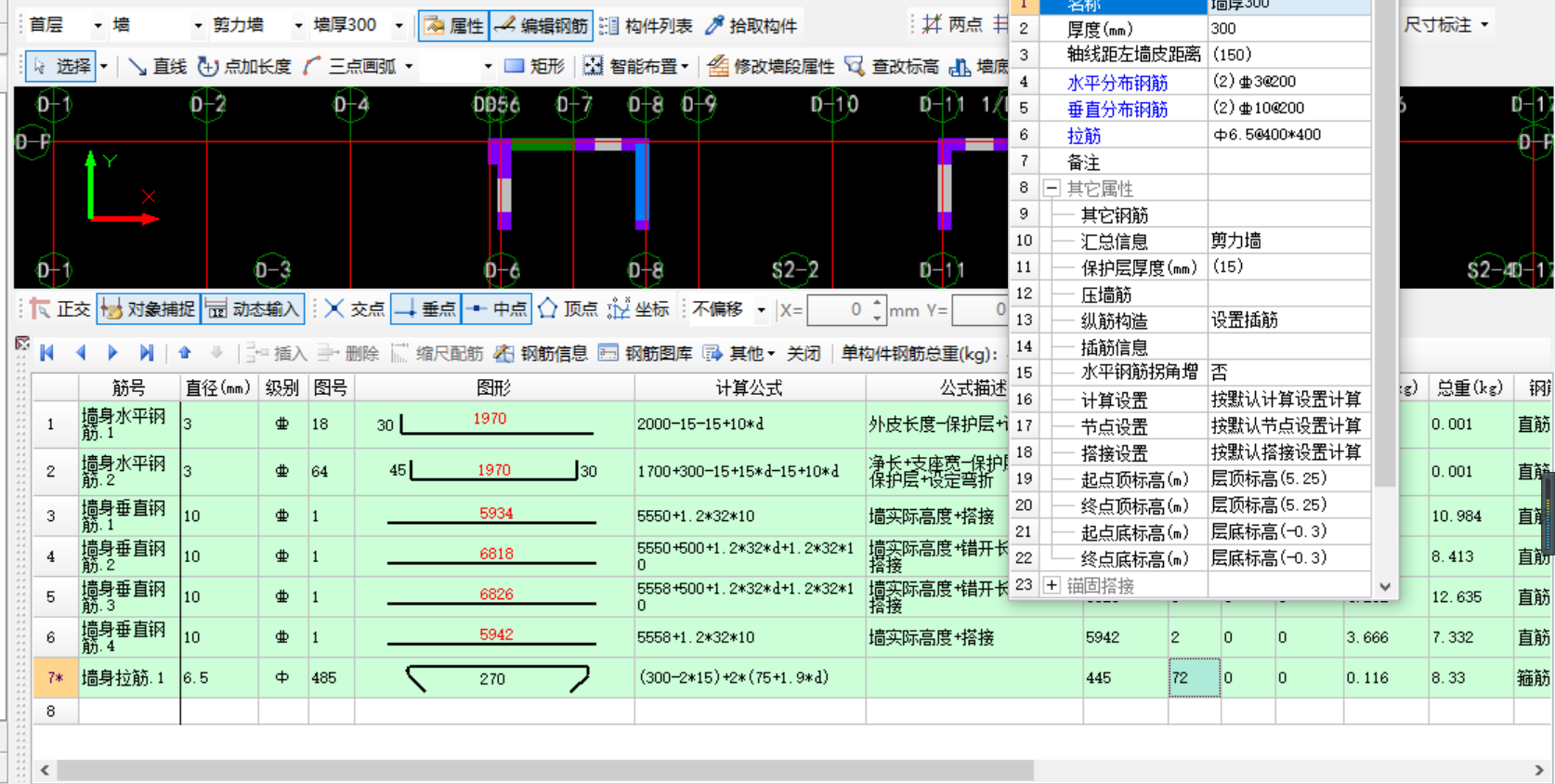Open the 首层 floor dropdown
1555x784 pixels.
coord(98,25)
